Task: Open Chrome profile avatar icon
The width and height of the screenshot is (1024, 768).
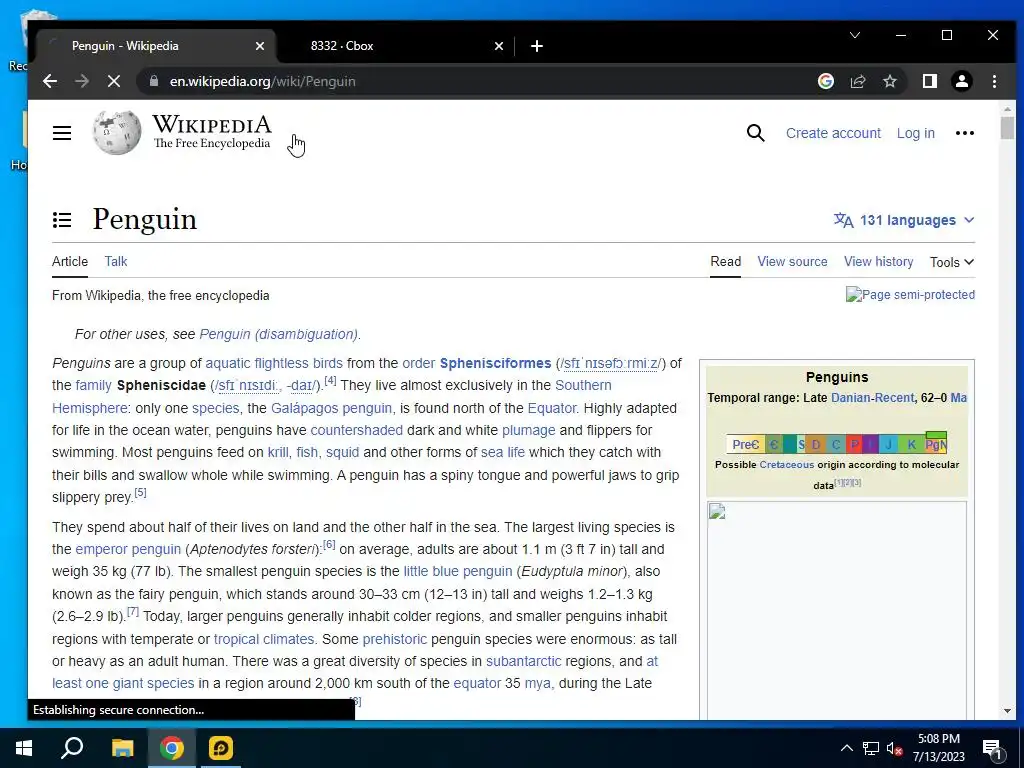Action: coord(961,81)
